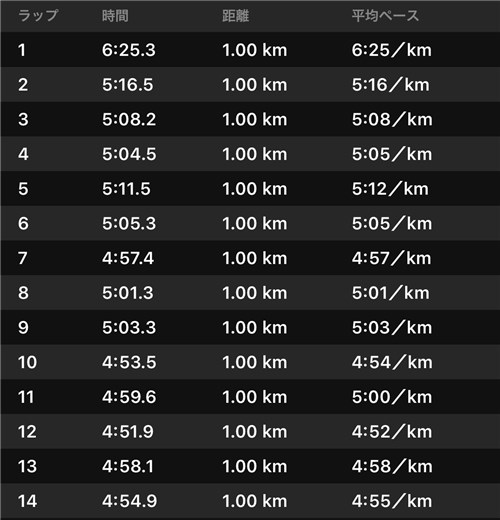The image size is (500, 520).
Task: Select lap 4 time 5:04.5
Action: click(x=129, y=154)
